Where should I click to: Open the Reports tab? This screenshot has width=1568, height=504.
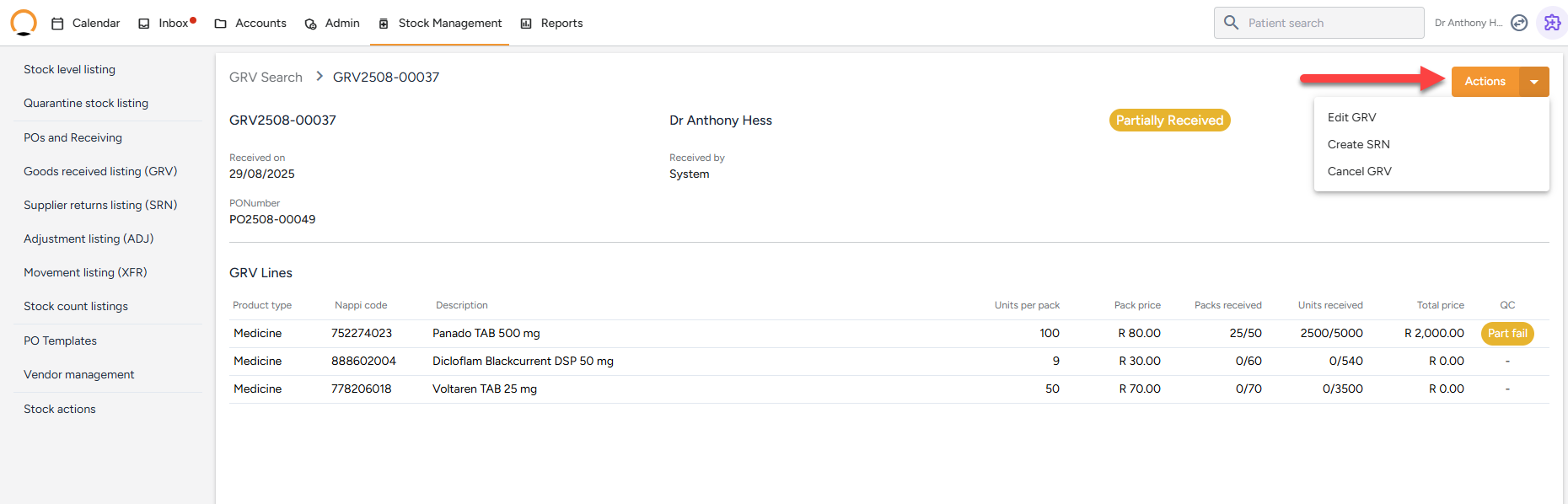(x=551, y=23)
